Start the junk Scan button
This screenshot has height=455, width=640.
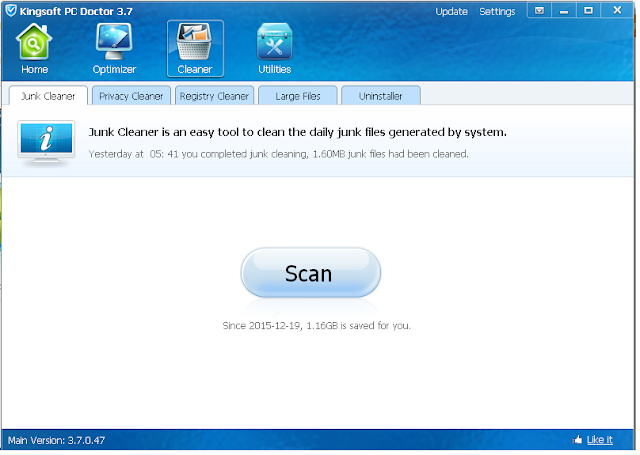311,273
